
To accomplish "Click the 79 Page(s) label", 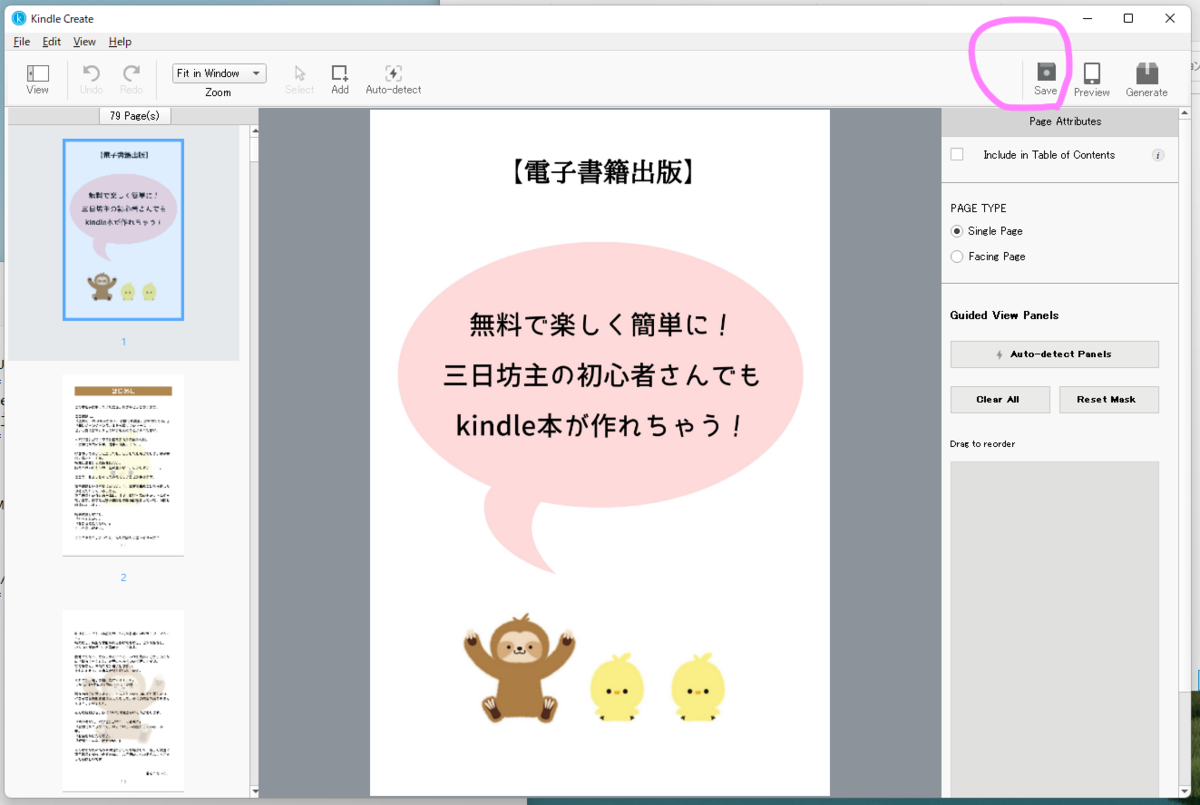I will tap(134, 116).
